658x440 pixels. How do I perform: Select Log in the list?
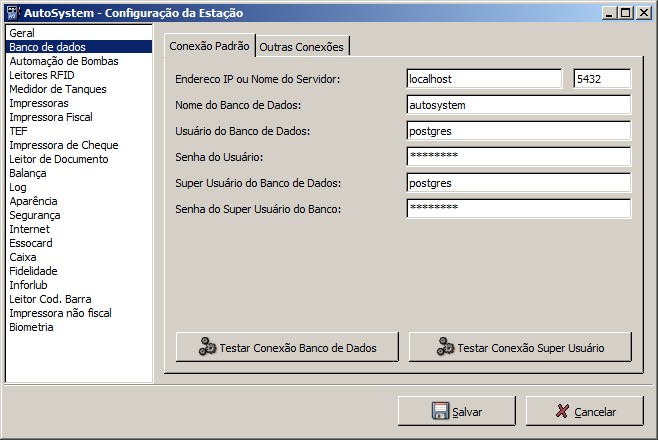(79, 187)
